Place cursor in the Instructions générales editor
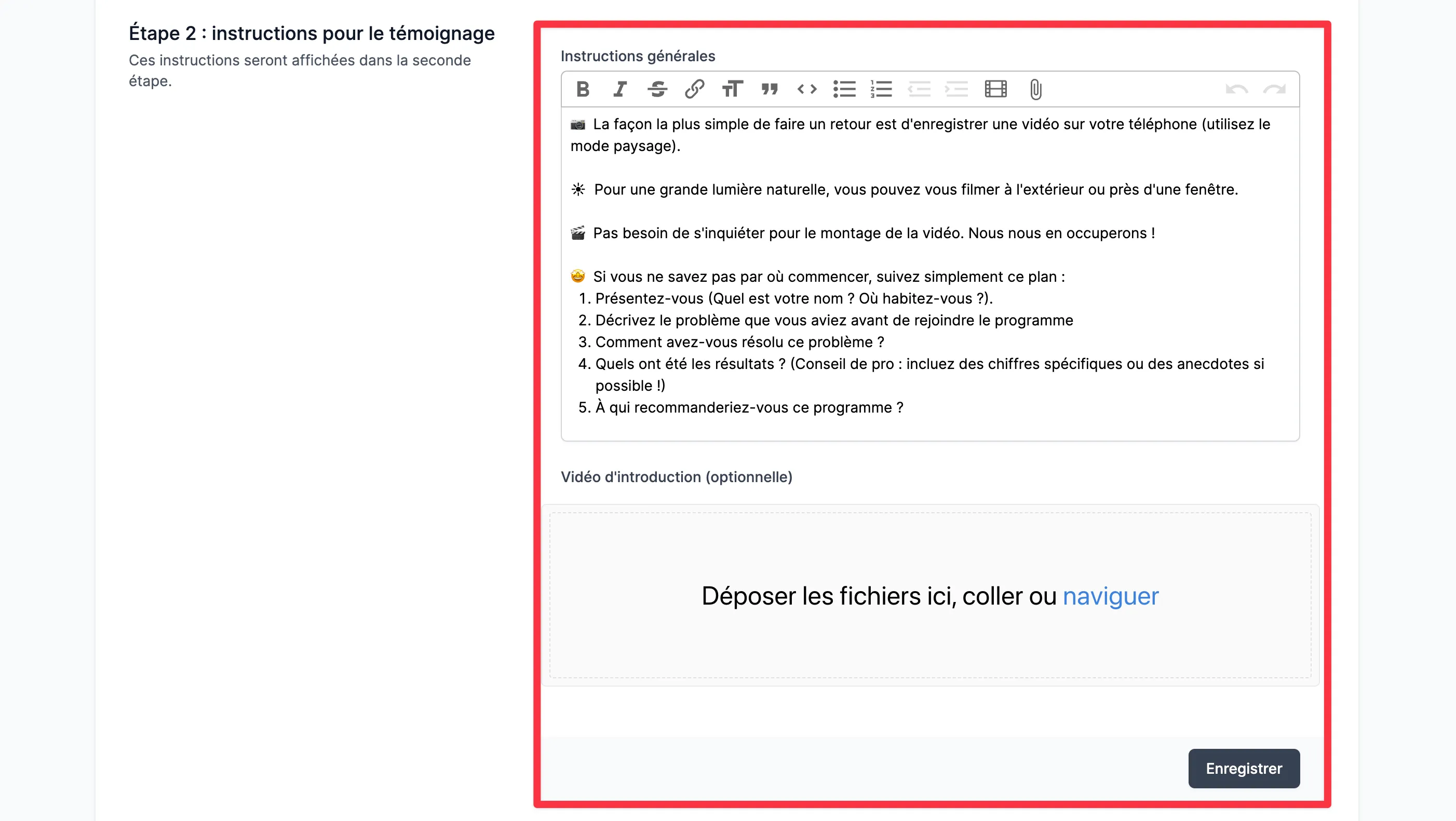This screenshot has height=821, width=1456. point(930,273)
